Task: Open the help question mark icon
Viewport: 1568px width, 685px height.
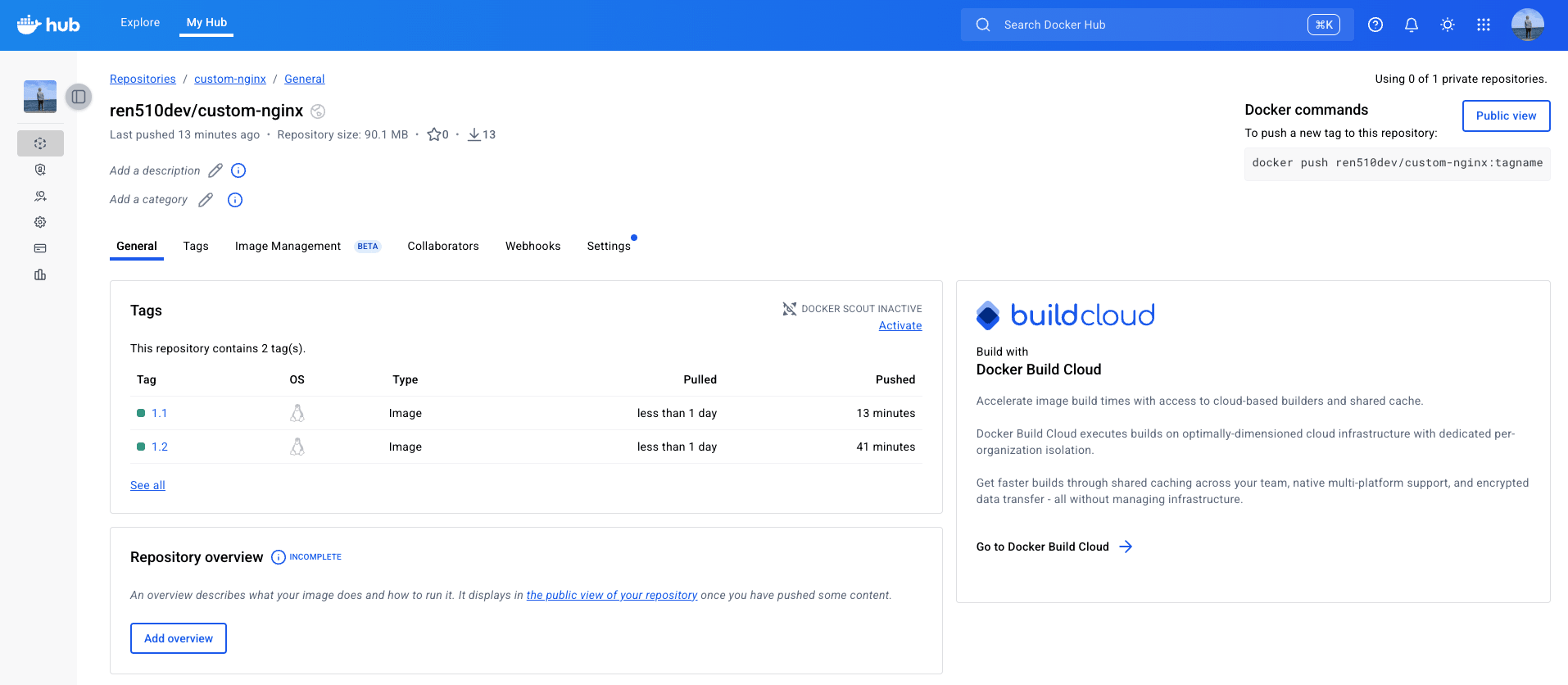Action: pos(1375,25)
